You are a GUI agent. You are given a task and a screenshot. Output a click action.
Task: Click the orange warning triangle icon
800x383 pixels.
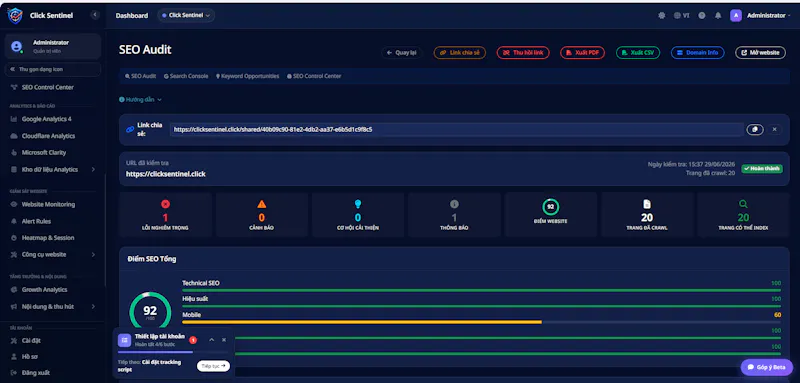(262, 204)
